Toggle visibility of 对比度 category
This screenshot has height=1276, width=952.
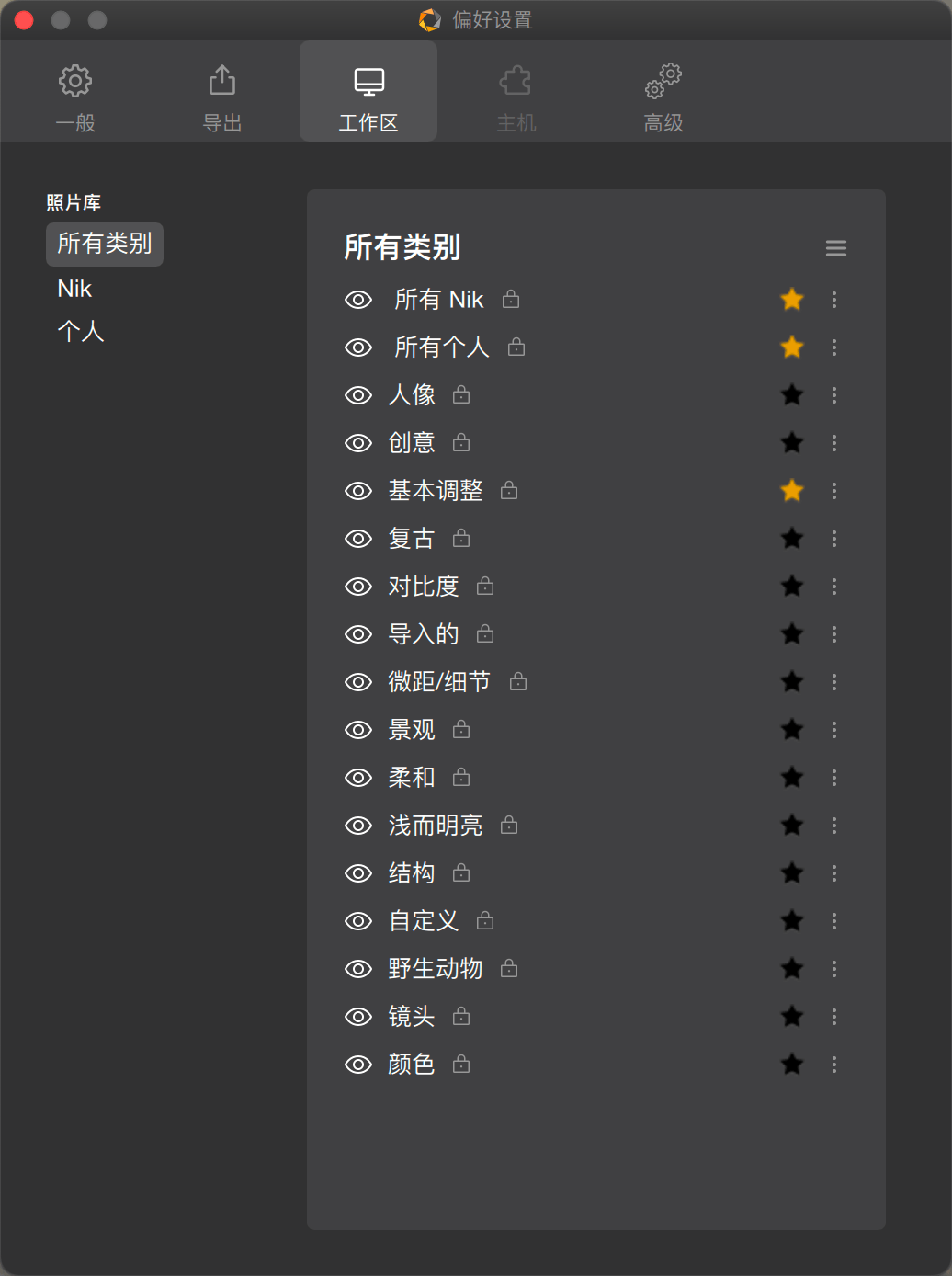point(357,587)
